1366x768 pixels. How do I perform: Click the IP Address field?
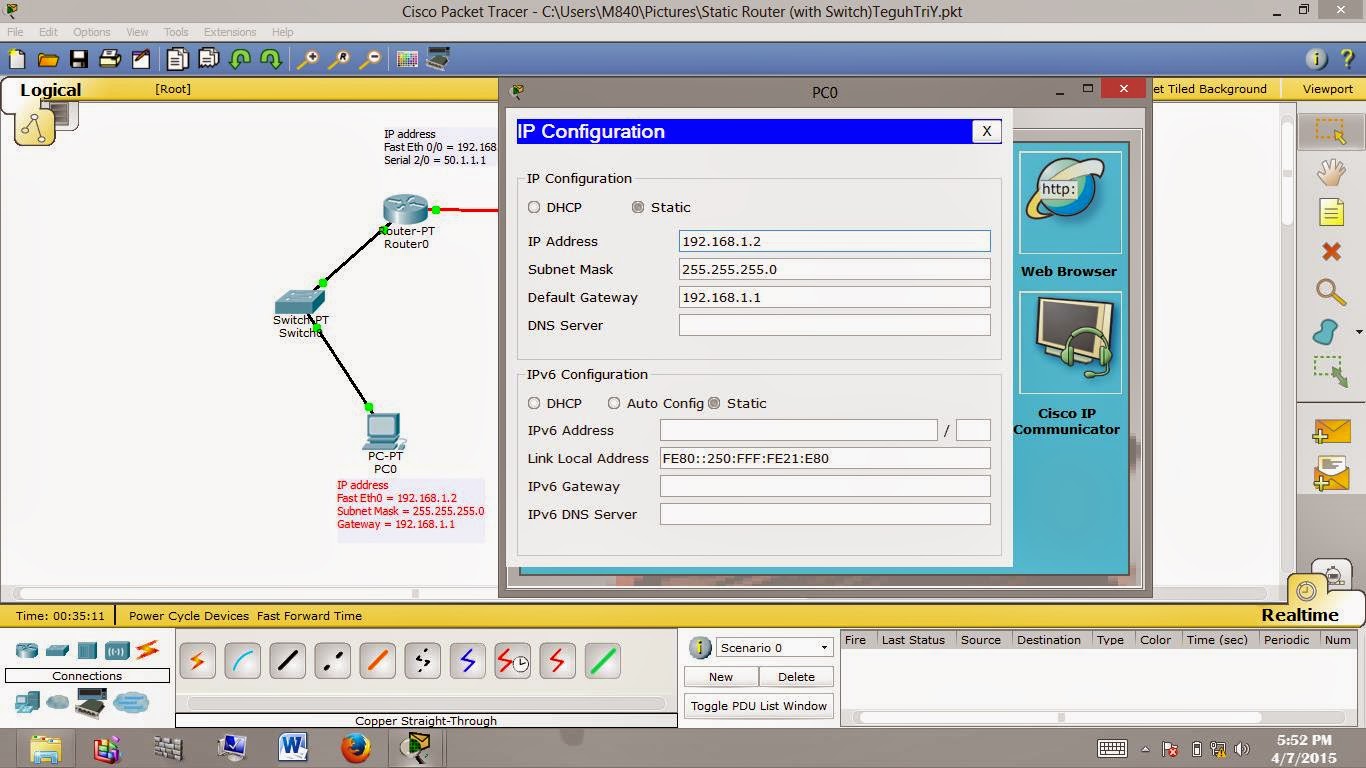pos(834,241)
